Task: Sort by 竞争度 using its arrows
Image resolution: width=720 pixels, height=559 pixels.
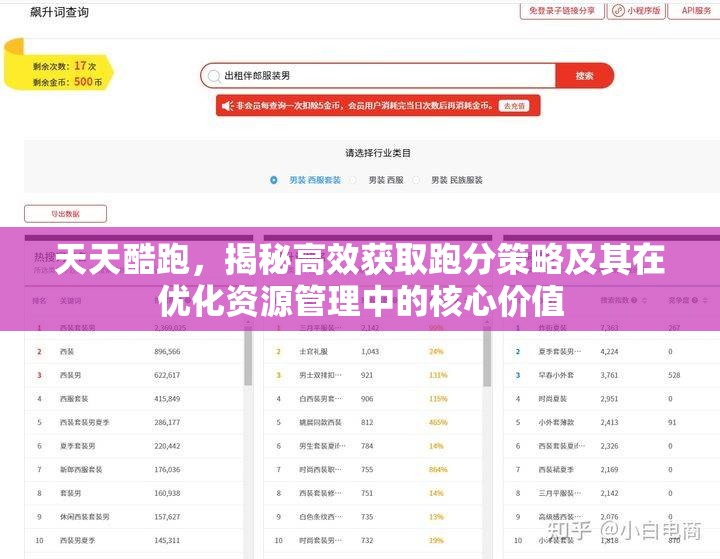Action: coord(705,300)
